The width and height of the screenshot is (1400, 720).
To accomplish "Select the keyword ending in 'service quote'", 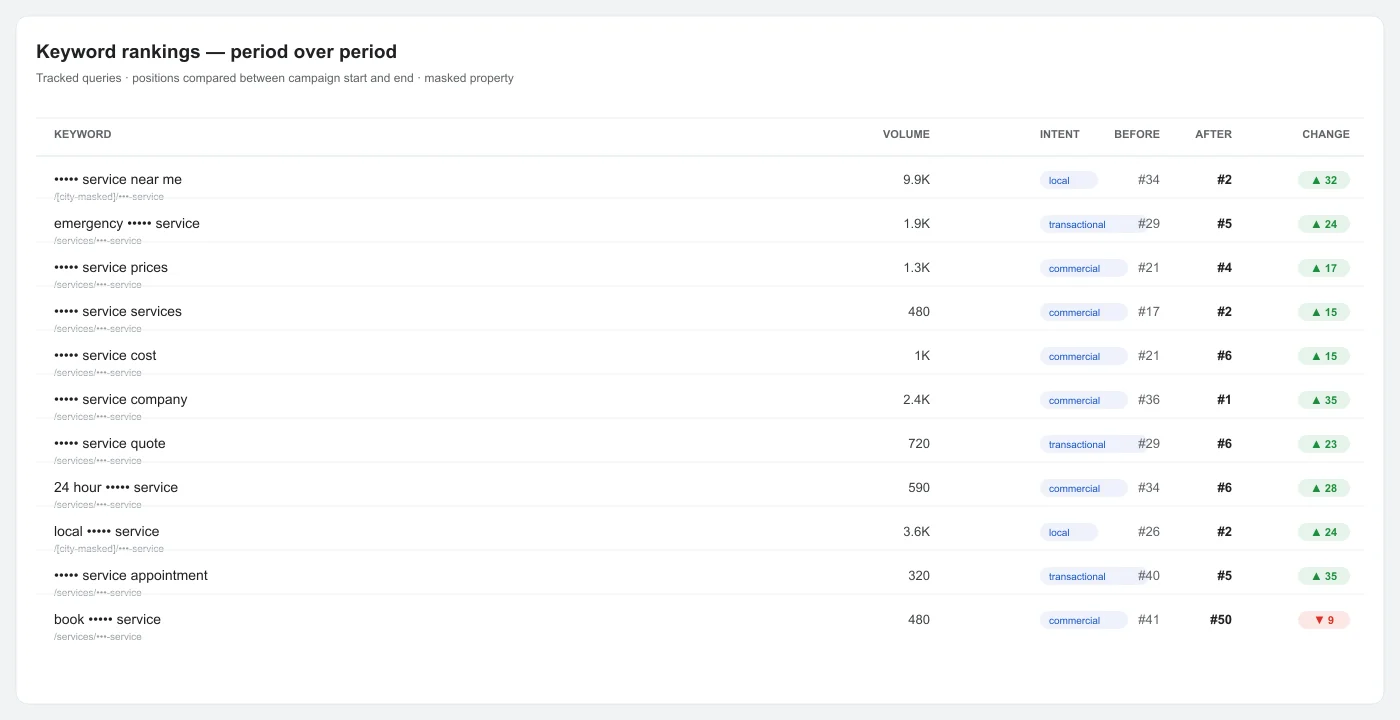I will click(x=110, y=444).
